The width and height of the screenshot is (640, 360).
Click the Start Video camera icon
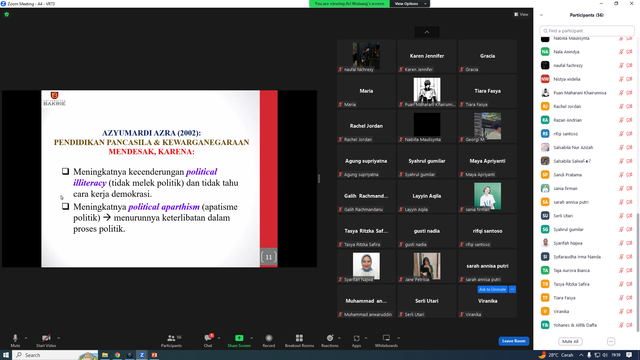coord(46,338)
